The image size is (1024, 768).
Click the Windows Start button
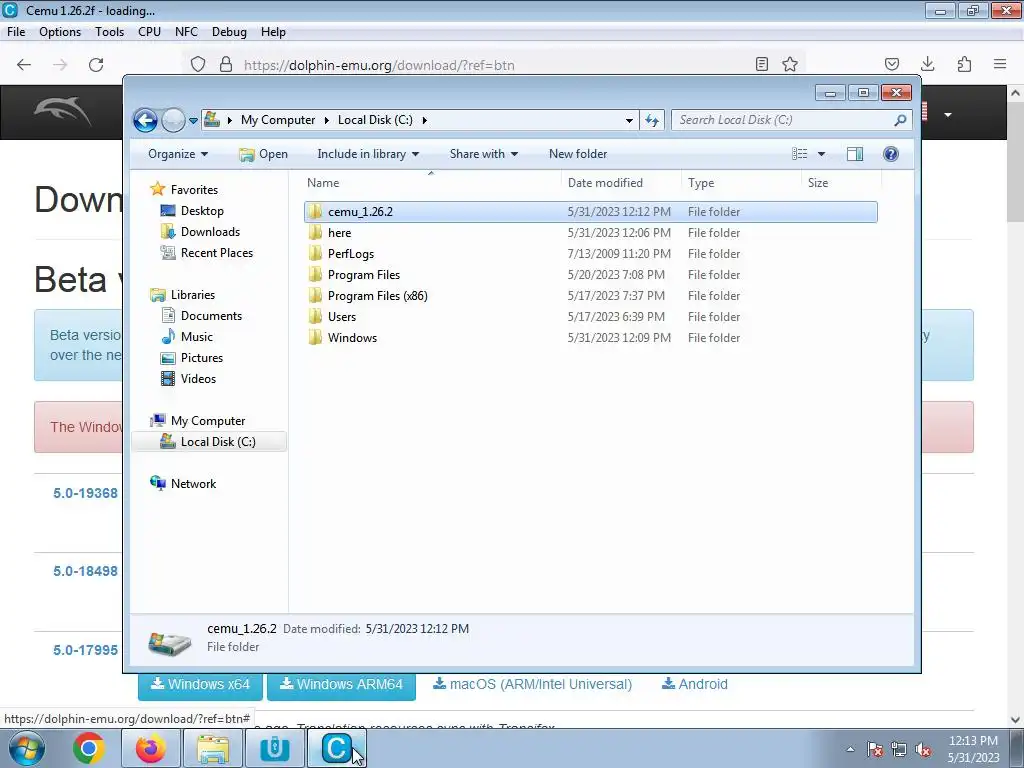point(27,748)
